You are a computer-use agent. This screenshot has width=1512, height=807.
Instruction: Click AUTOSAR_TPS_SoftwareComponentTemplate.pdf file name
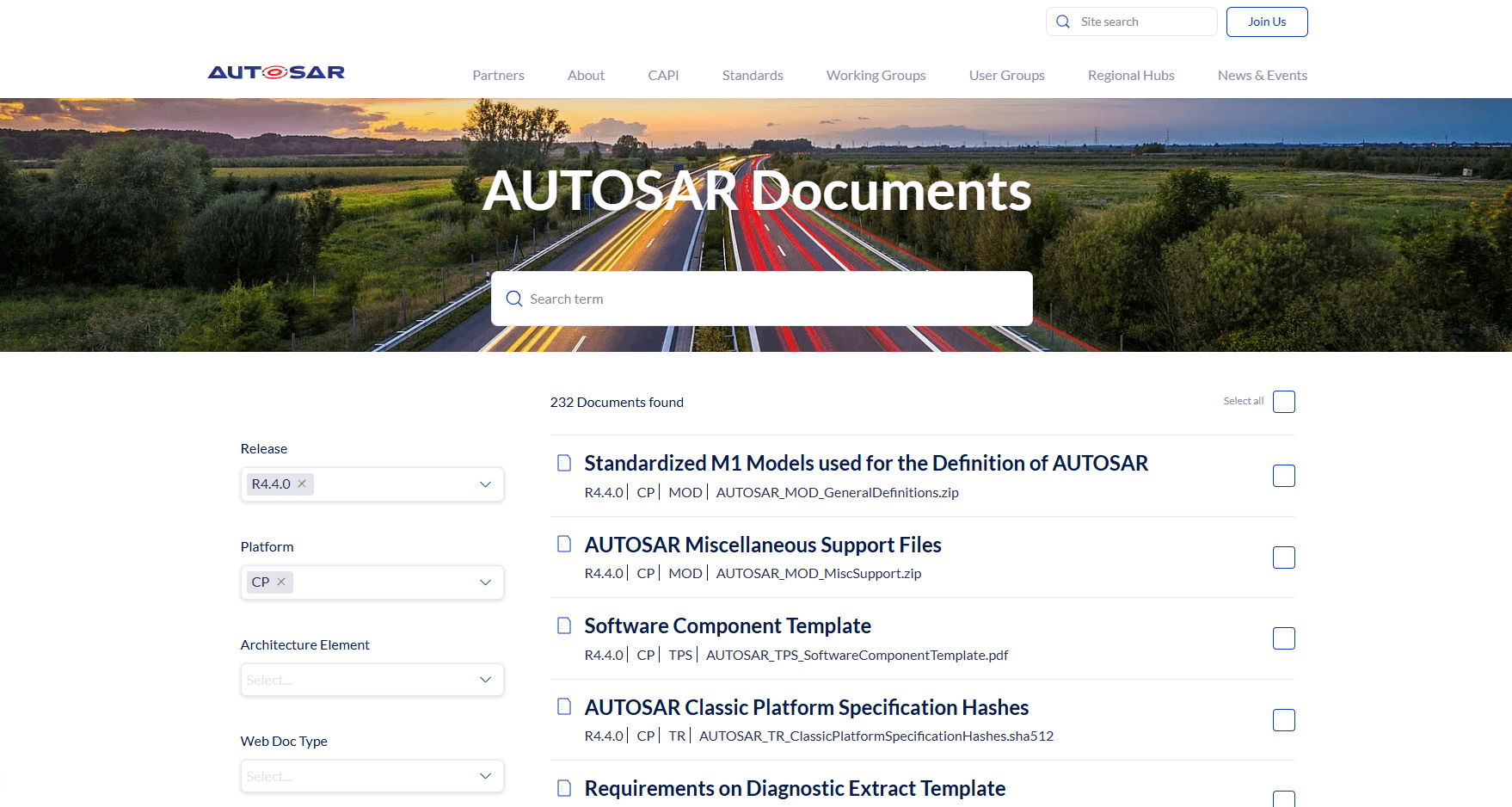coord(857,655)
